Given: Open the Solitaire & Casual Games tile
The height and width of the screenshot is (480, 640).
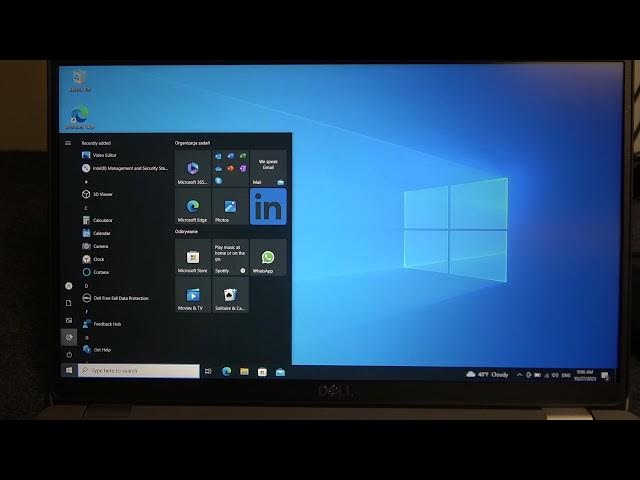Looking at the screenshot, I should point(230,295).
